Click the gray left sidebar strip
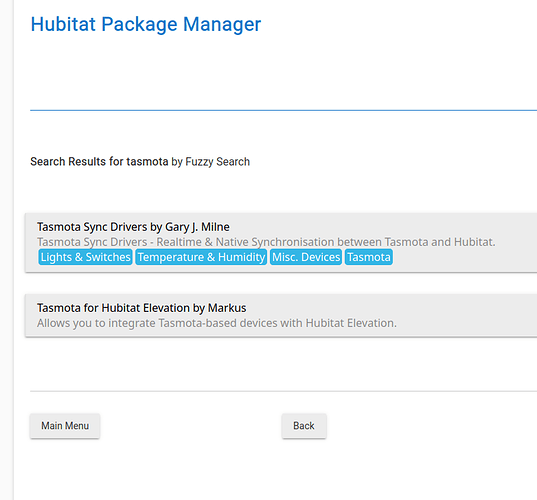 pos(7,250)
